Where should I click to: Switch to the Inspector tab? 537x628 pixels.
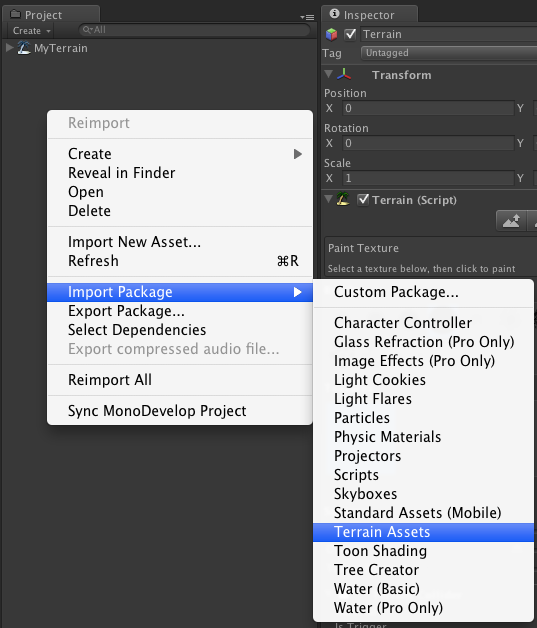(x=369, y=15)
